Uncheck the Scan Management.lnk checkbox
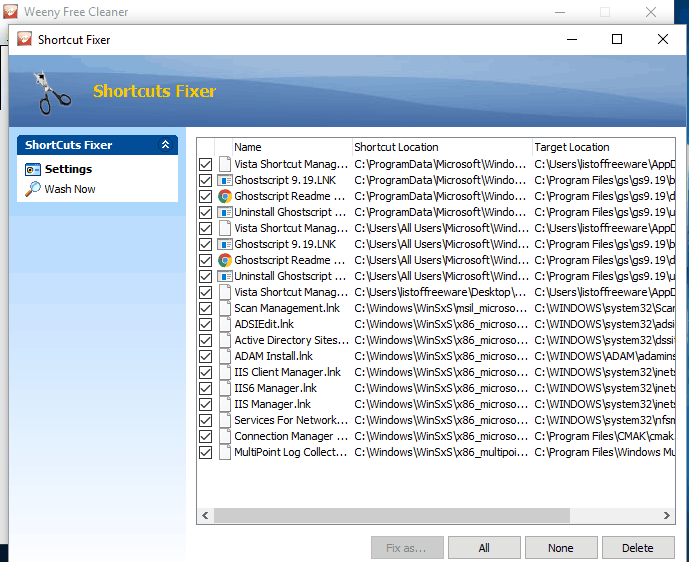Image resolution: width=689 pixels, height=562 pixels. [205, 308]
